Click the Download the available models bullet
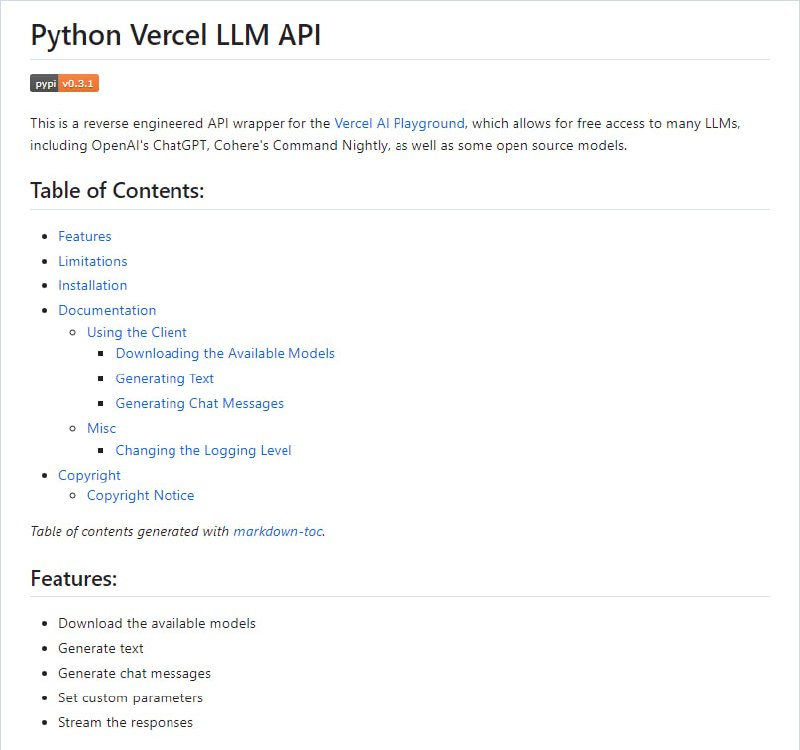Screen dimensions: 800x750 pos(156,623)
